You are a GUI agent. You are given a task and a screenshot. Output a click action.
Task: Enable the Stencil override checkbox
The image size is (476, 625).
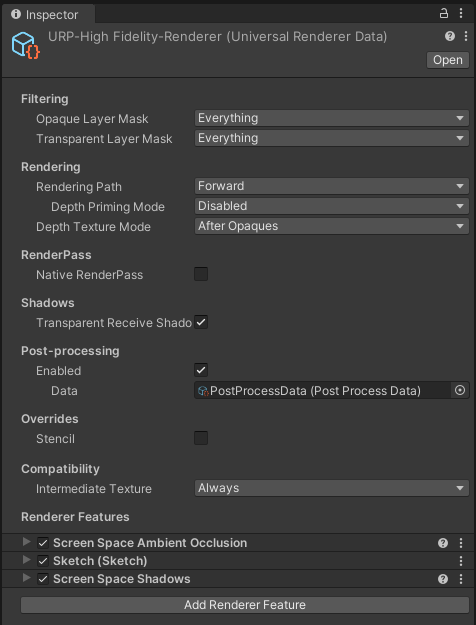[201, 438]
